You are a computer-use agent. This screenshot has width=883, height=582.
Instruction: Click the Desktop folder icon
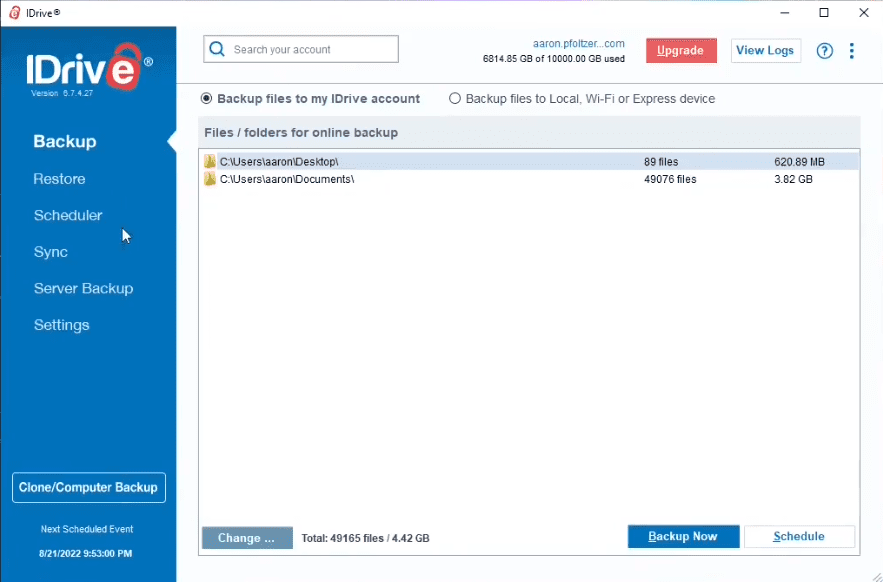210,162
